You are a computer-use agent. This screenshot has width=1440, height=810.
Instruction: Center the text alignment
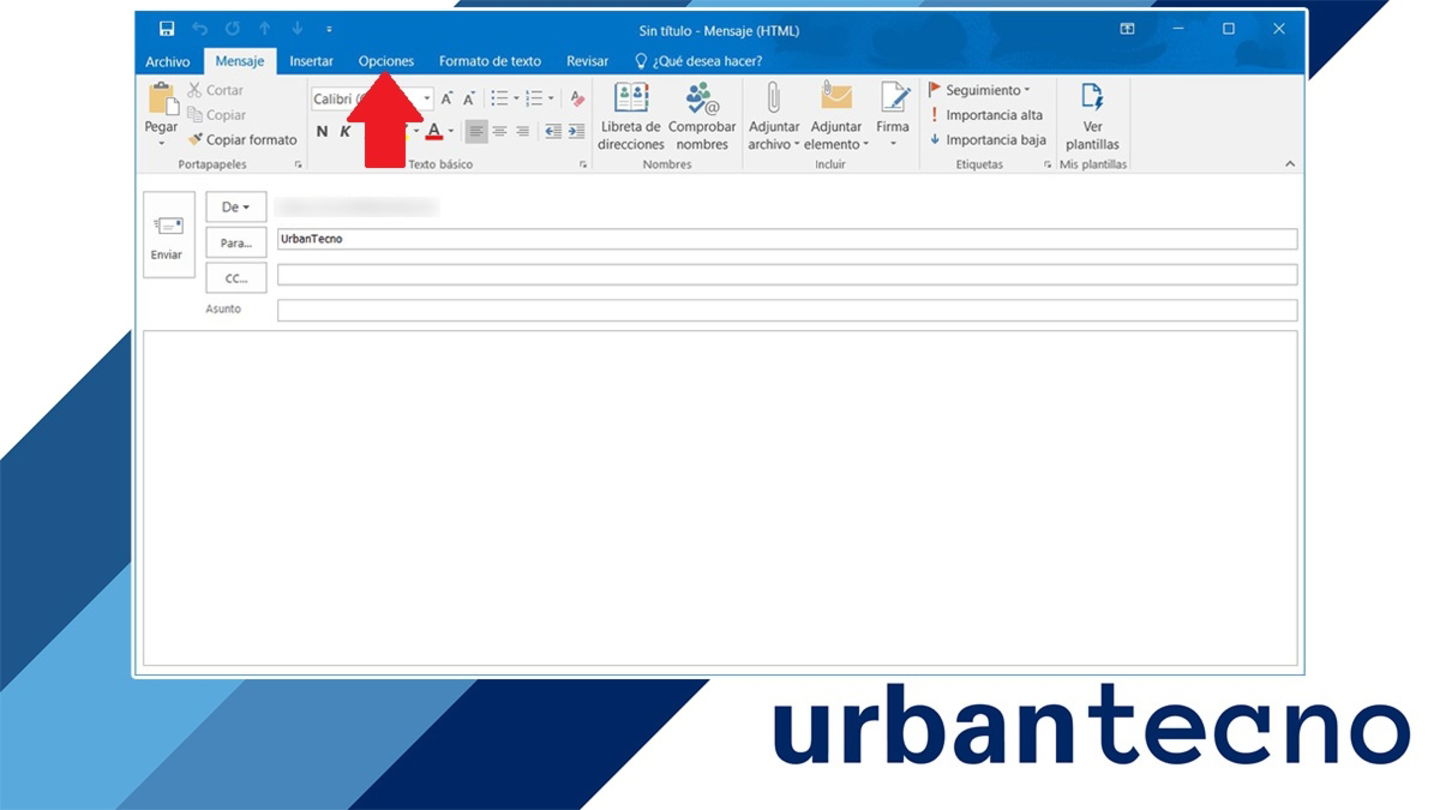click(x=499, y=131)
